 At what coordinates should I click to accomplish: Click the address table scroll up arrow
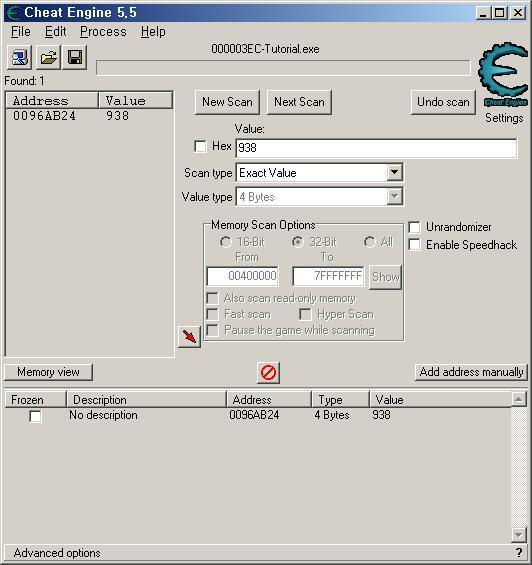(x=518, y=399)
